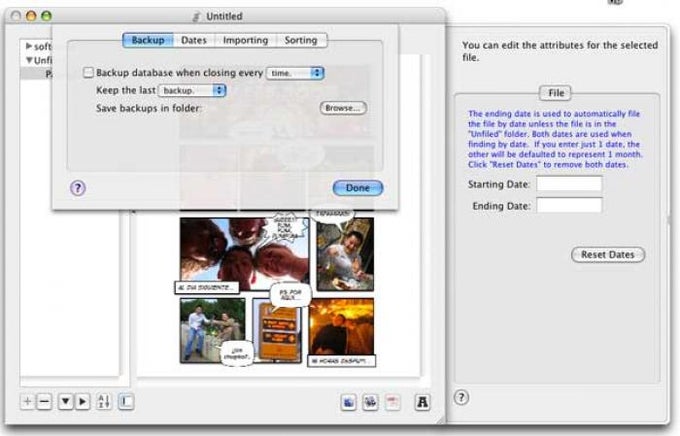The image size is (680, 436).
Task: Collapse the 'Unfi' folder in the sidebar
Action: pos(29,60)
